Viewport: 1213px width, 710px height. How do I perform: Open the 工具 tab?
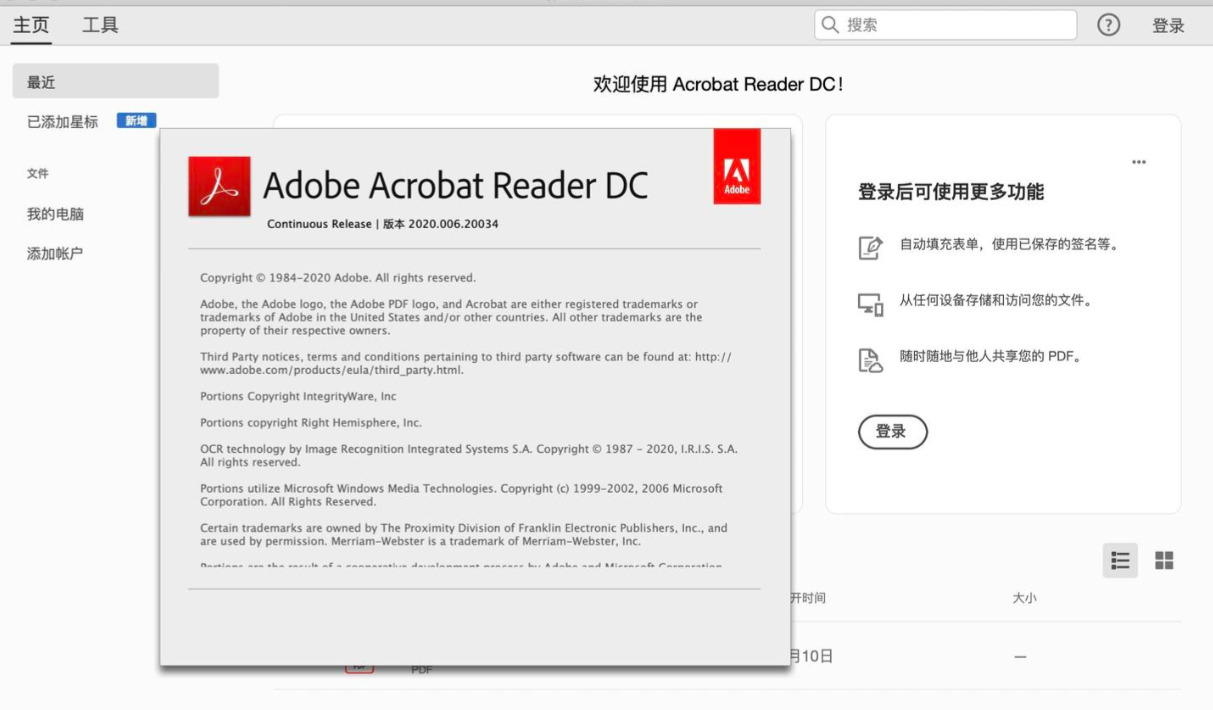coord(99,25)
